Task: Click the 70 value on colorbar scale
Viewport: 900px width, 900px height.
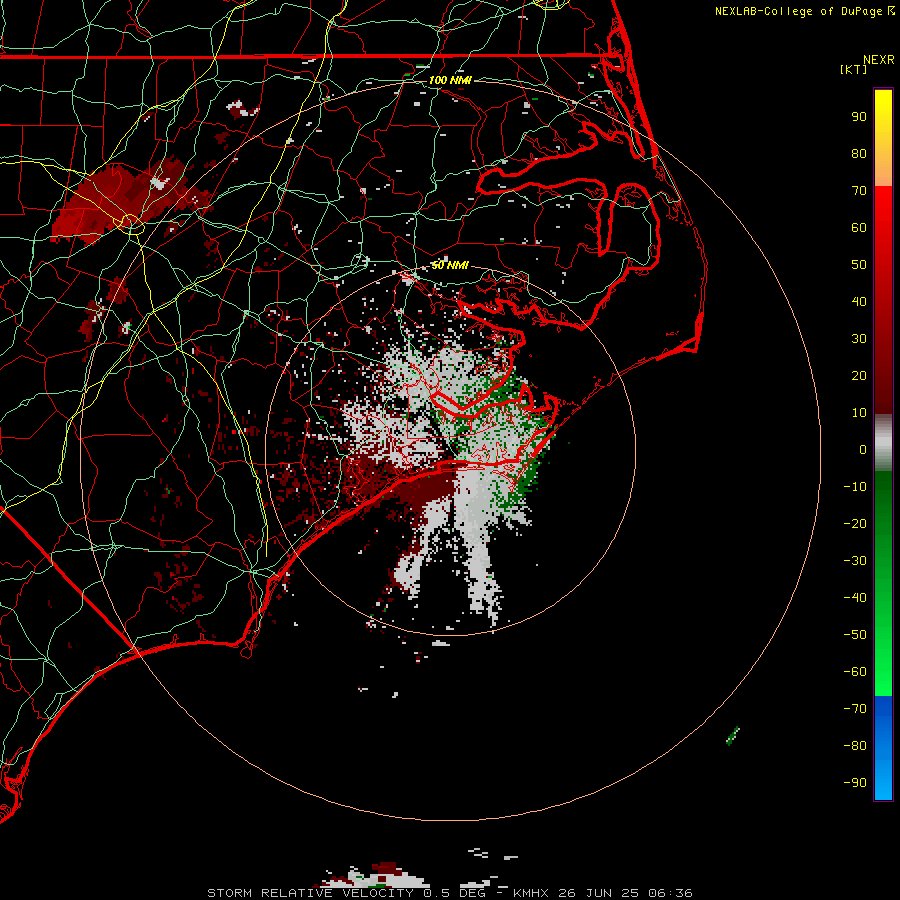Action: 859,191
